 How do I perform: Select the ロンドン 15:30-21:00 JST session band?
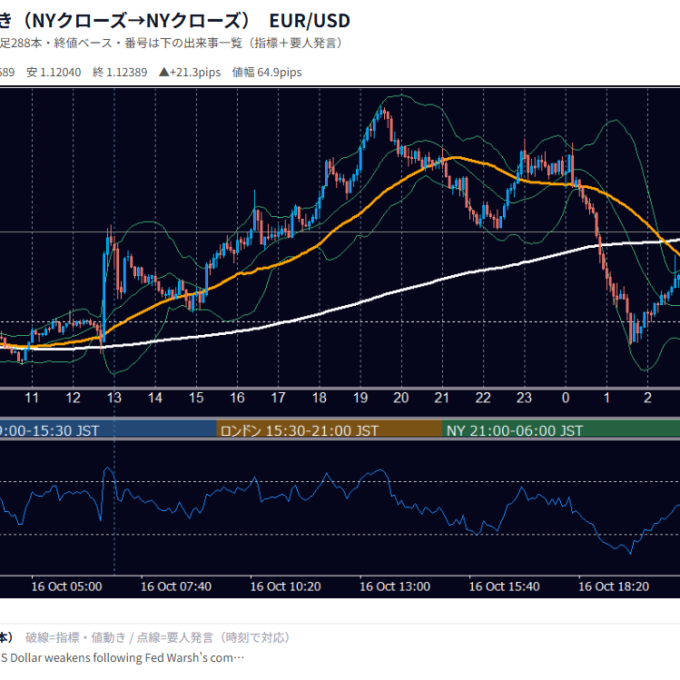pos(329,430)
